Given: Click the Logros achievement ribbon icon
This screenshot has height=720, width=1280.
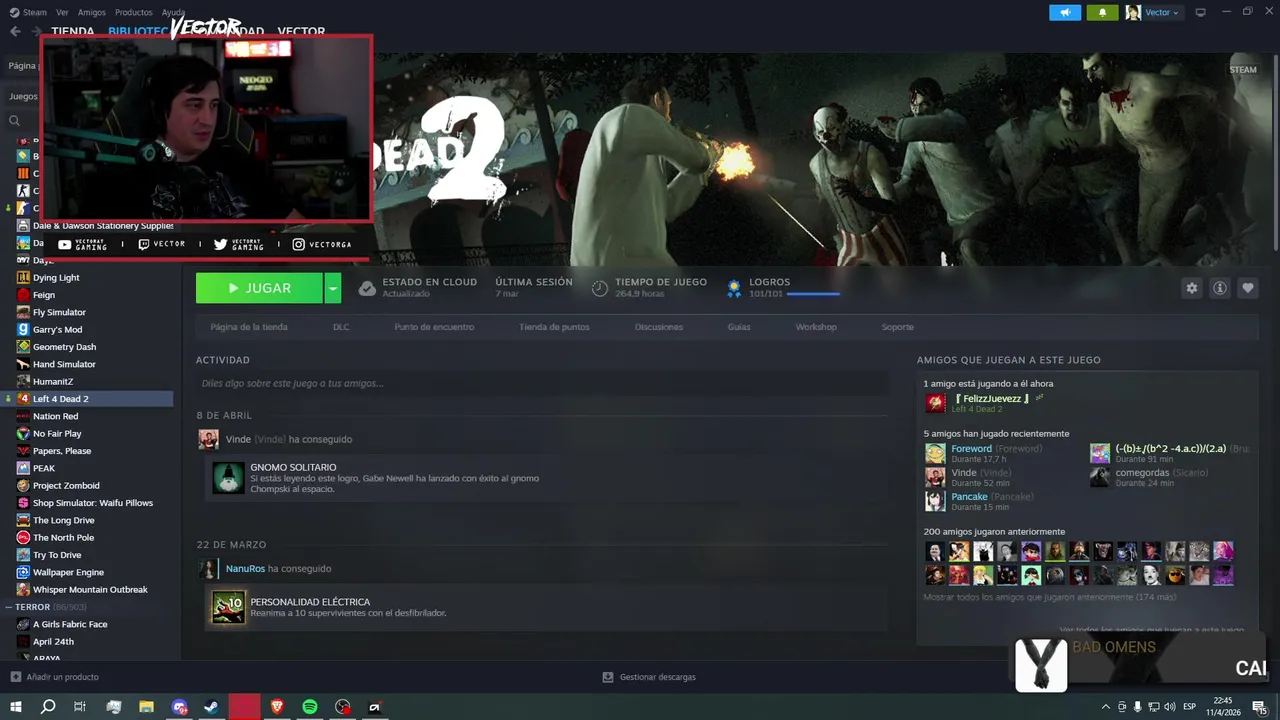Looking at the screenshot, I should 734,288.
